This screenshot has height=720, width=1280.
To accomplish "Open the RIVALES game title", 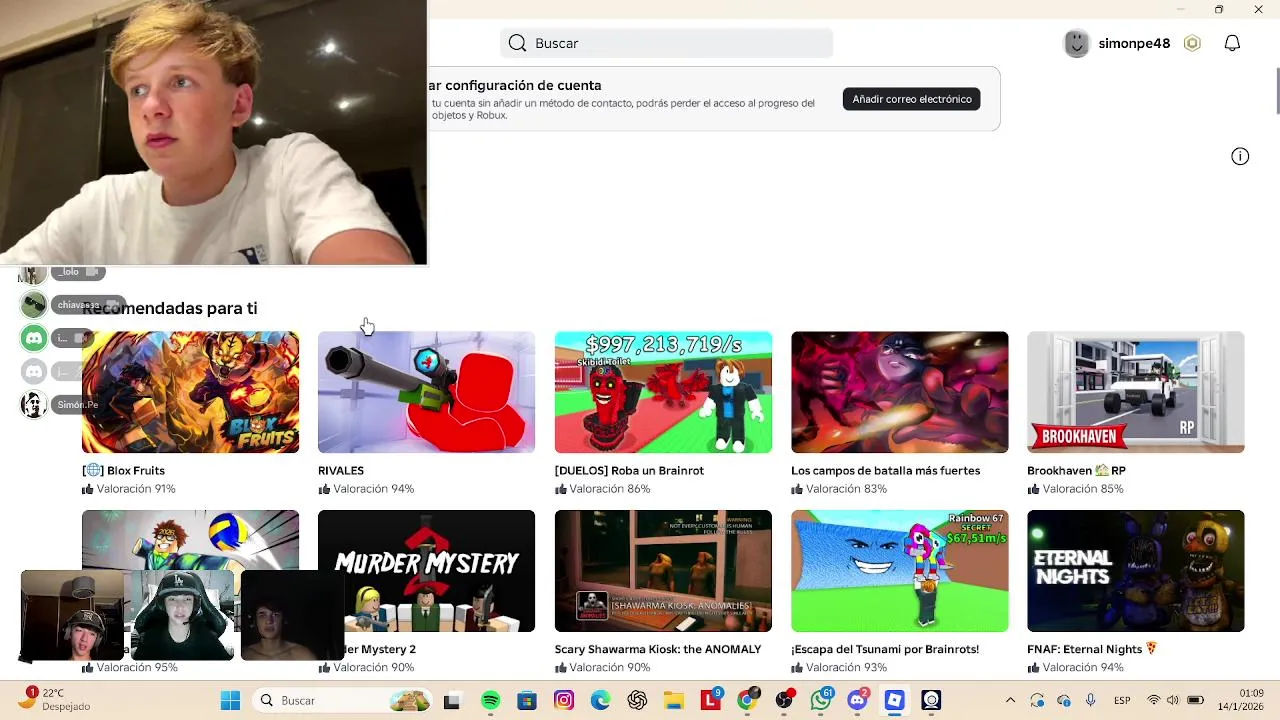I will pyautogui.click(x=341, y=470).
